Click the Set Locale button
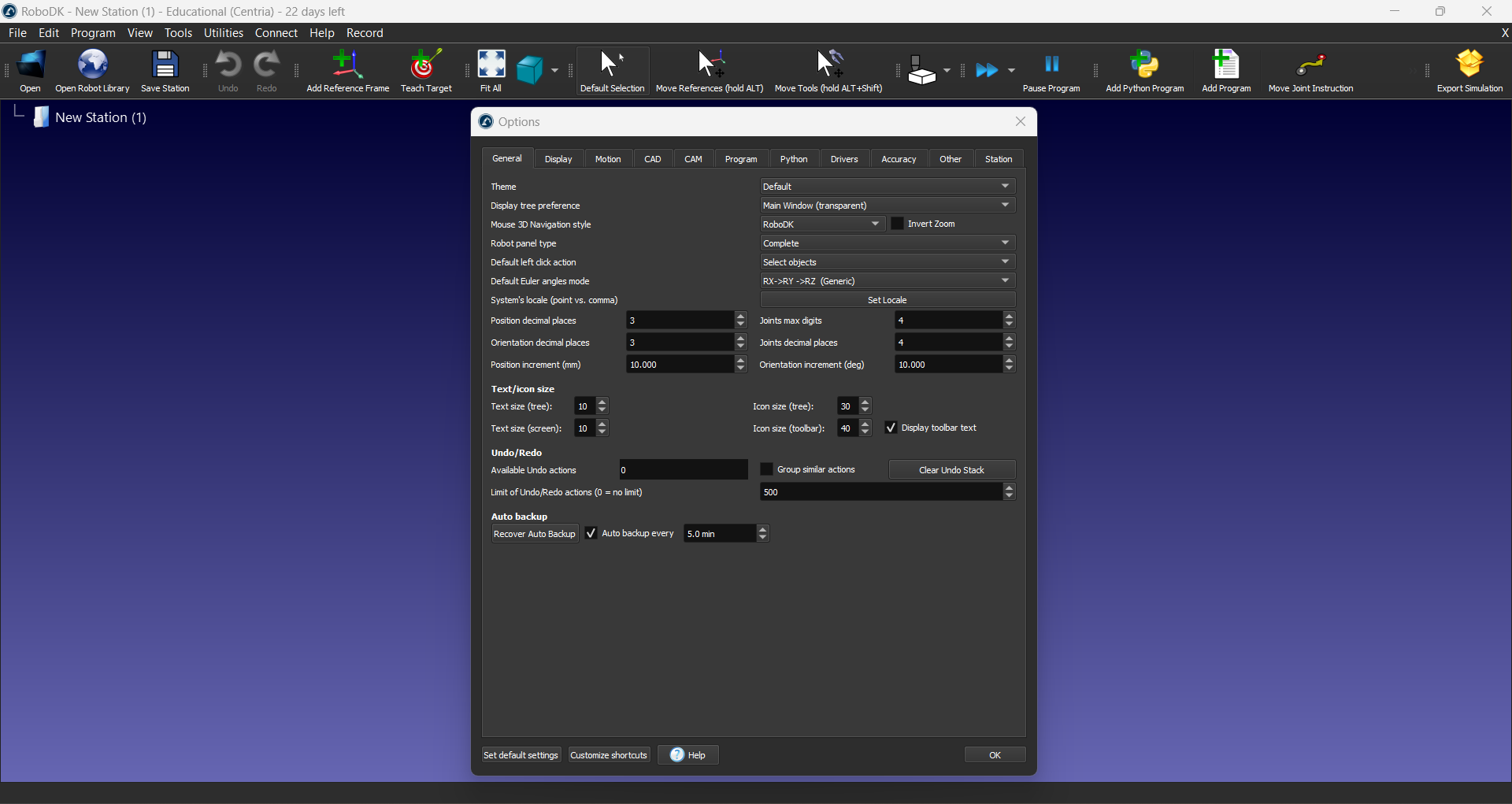Viewport: 1512px width, 804px height. (x=888, y=300)
